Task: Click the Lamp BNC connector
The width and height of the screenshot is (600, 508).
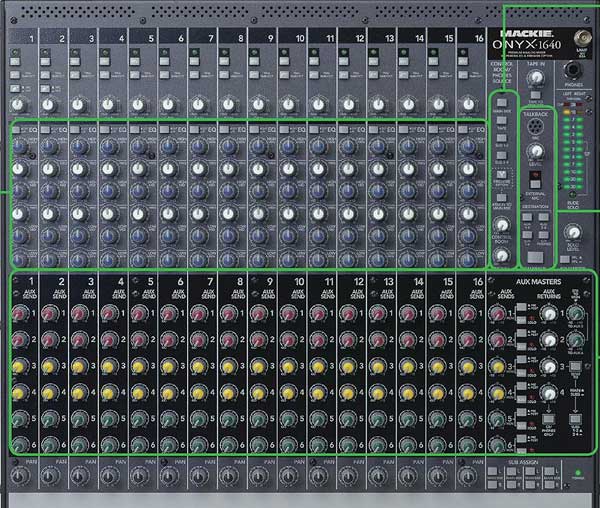Action: (x=582, y=38)
